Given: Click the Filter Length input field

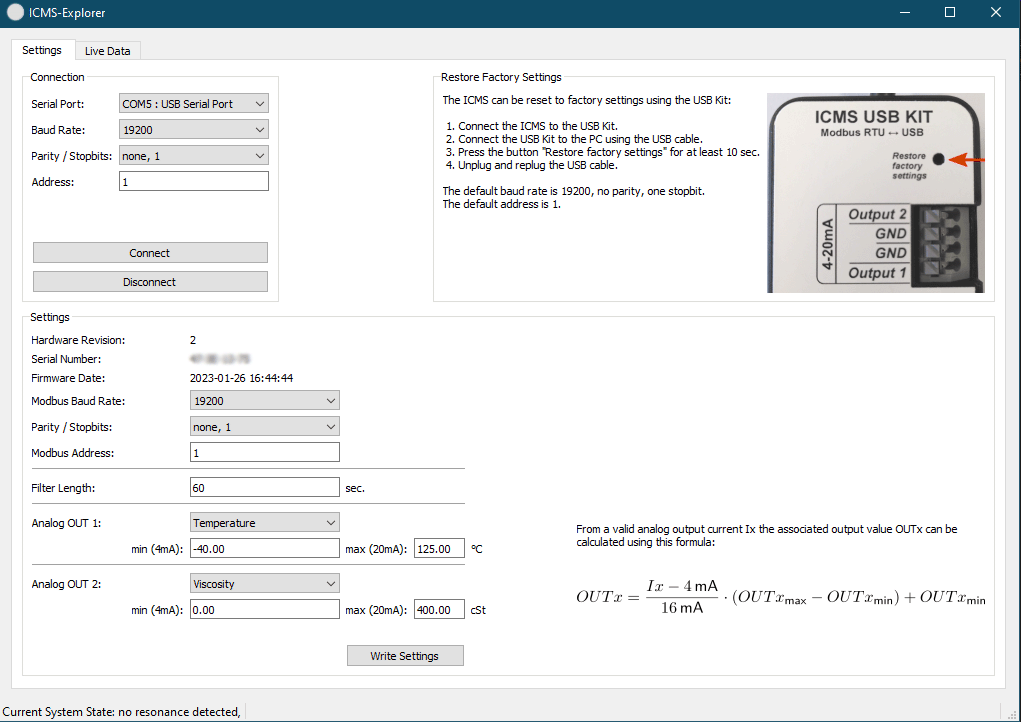Looking at the screenshot, I should pyautogui.click(x=265, y=488).
